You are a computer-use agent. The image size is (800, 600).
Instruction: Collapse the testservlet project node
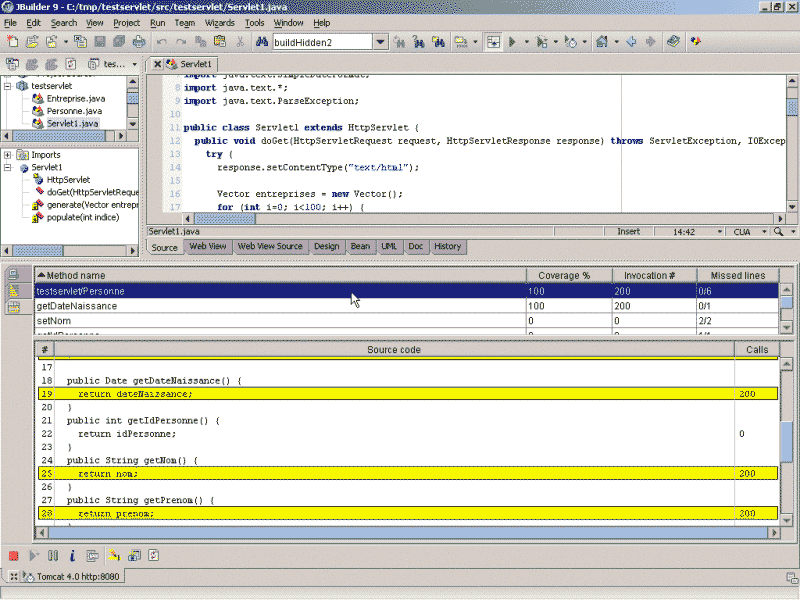[x=8, y=86]
